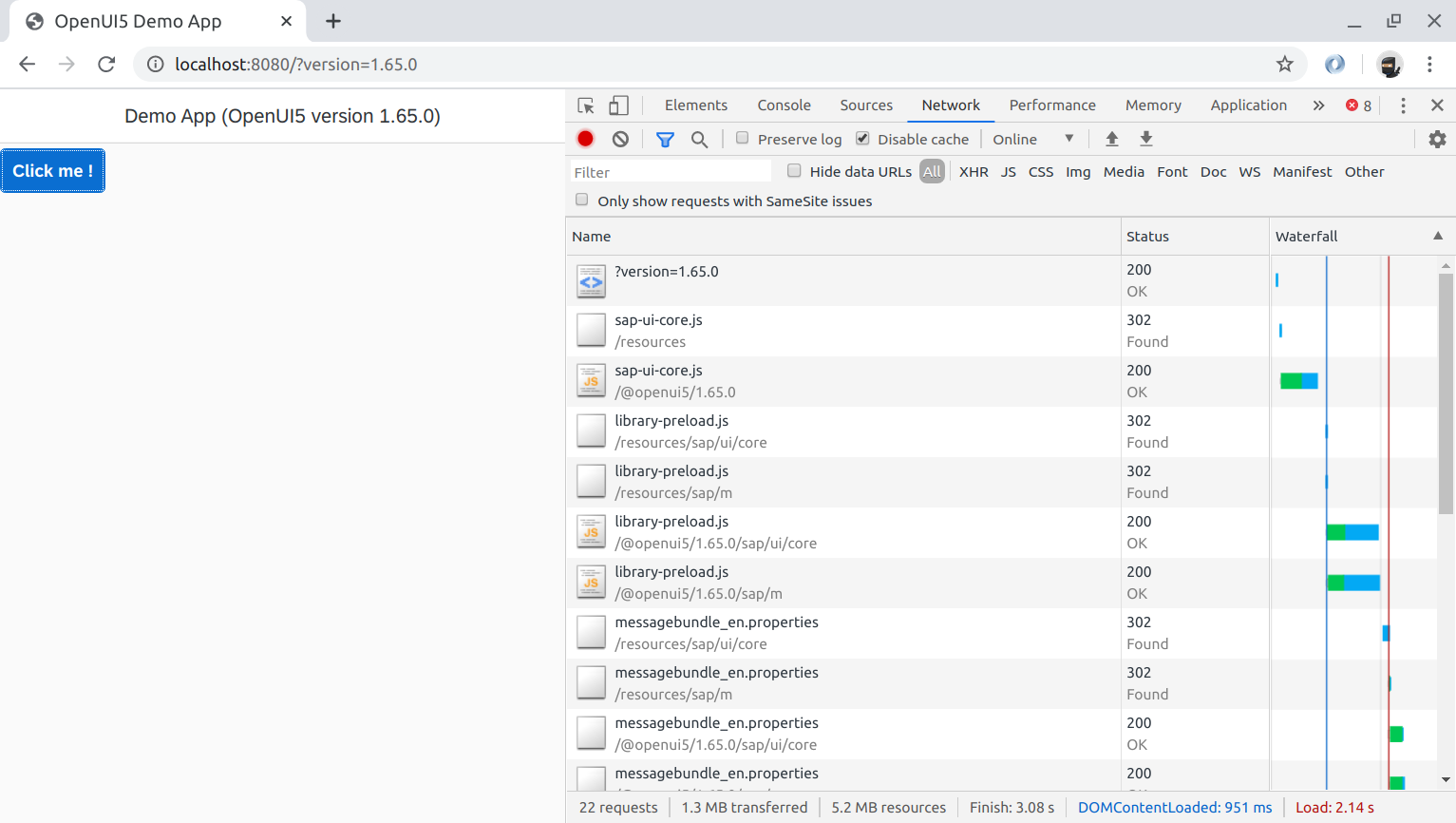Sort by the Waterfall column arrow
Screen dimensions: 1456x823
point(1438,236)
